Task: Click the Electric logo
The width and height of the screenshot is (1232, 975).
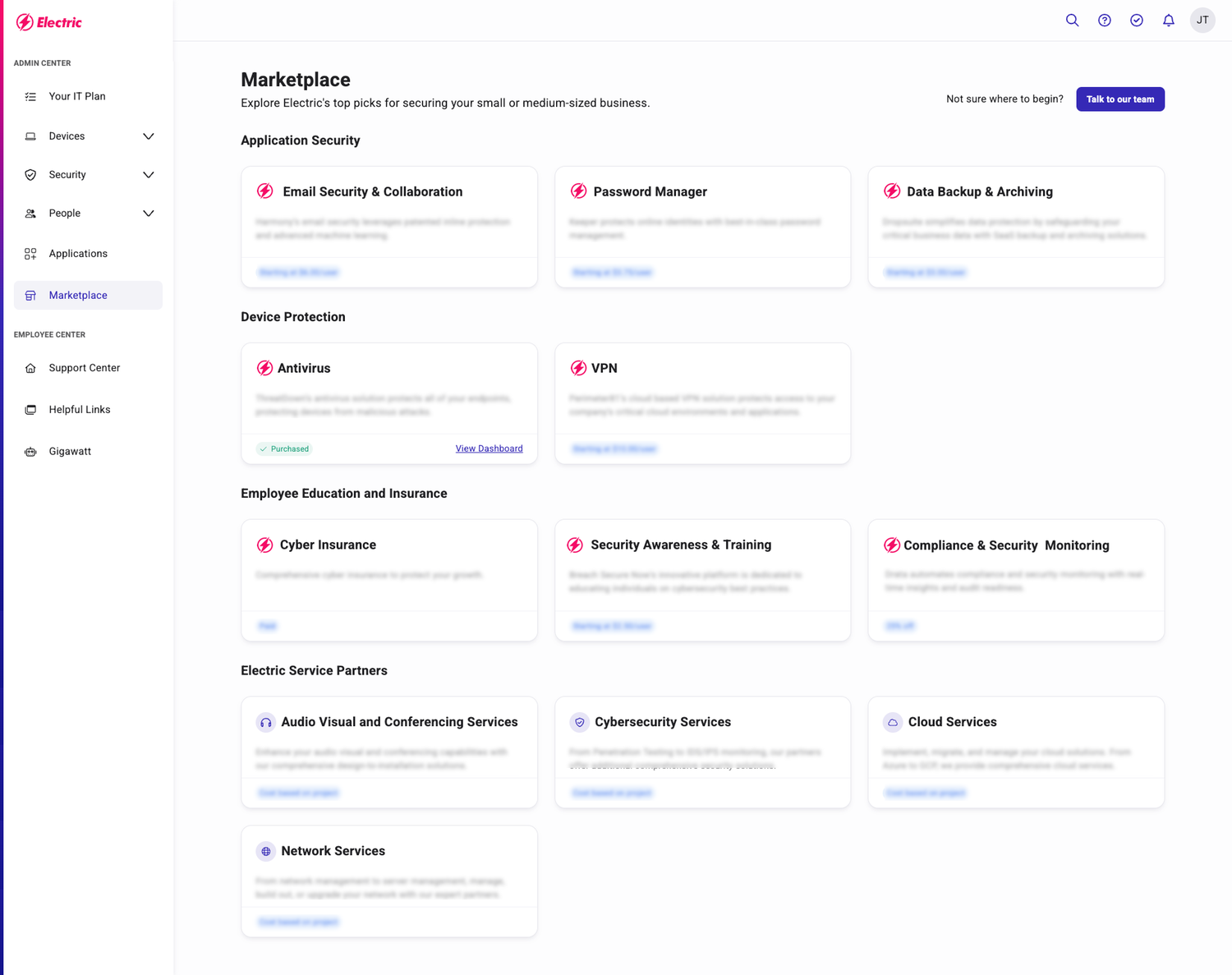Action: click(x=49, y=22)
